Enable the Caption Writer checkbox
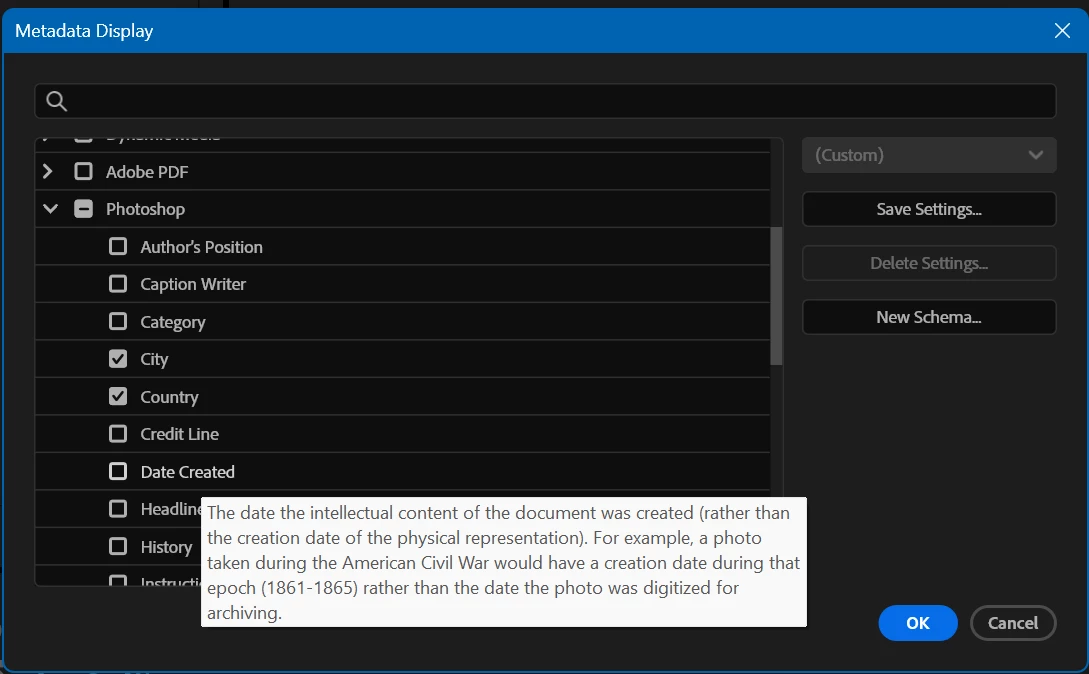This screenshot has width=1089, height=674. 118,283
